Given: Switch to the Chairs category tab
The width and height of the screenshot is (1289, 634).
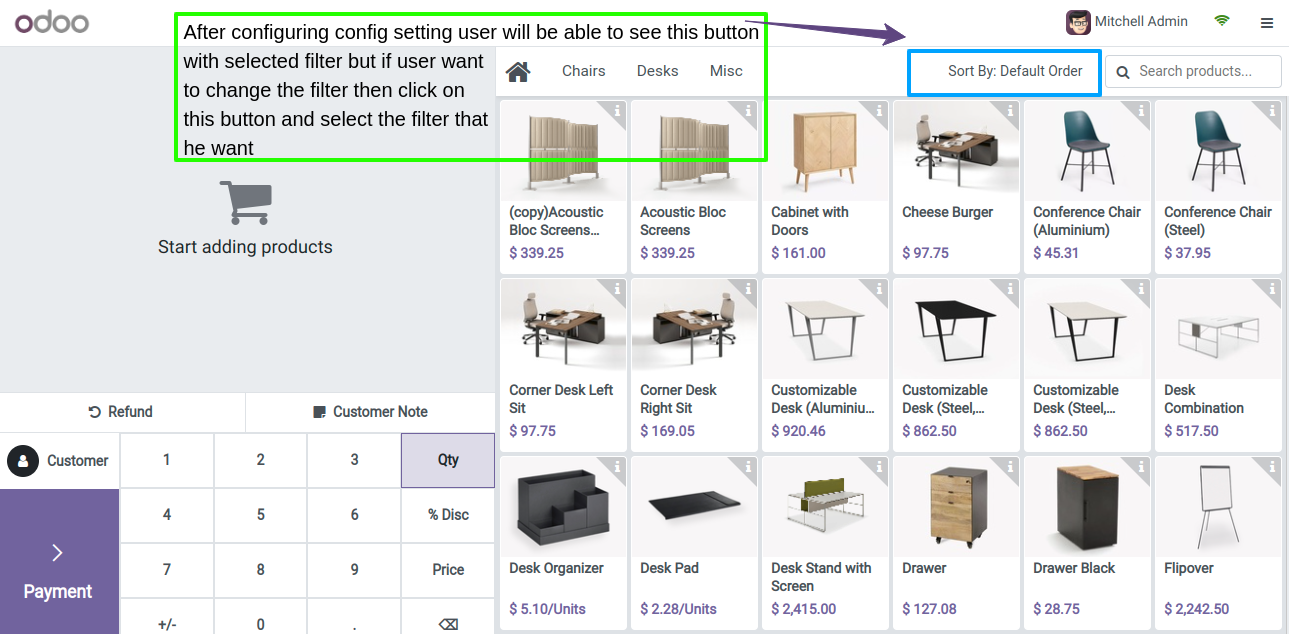Looking at the screenshot, I should coord(584,71).
